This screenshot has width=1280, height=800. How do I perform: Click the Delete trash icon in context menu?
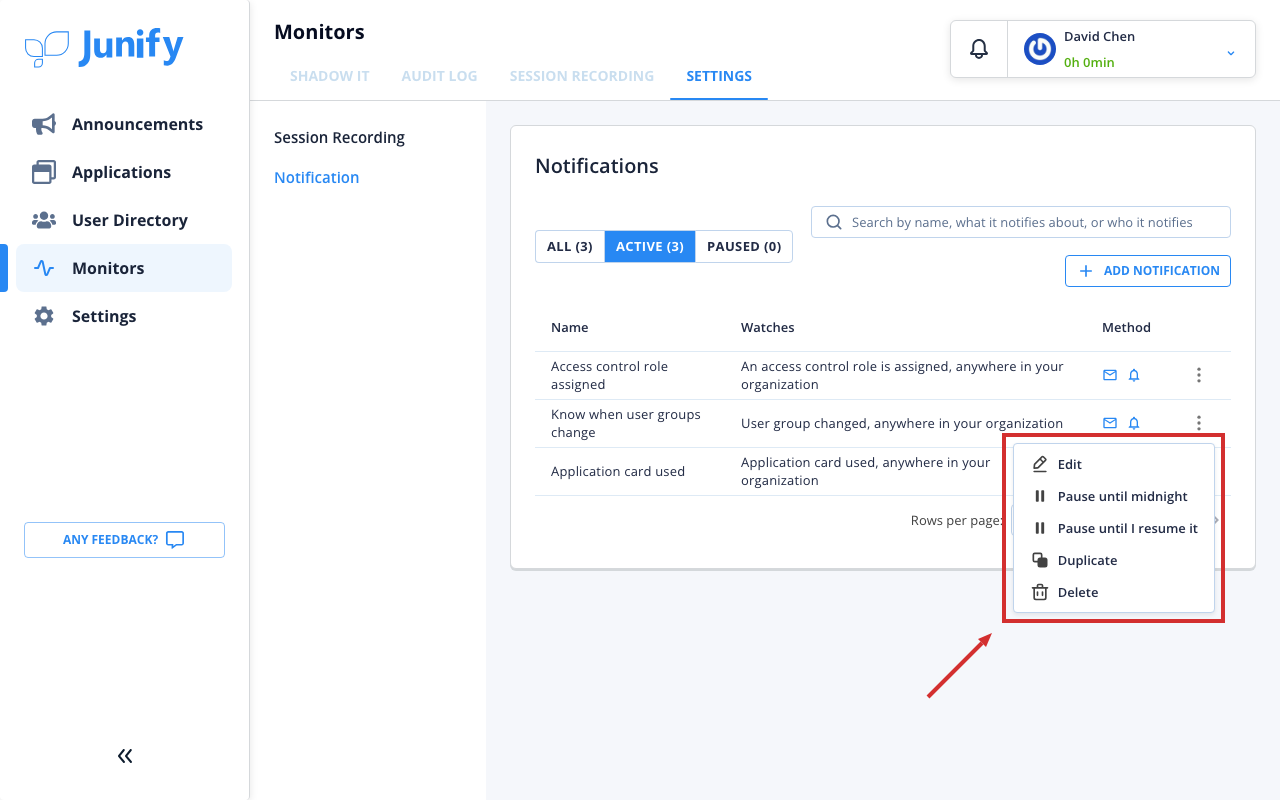click(1040, 592)
